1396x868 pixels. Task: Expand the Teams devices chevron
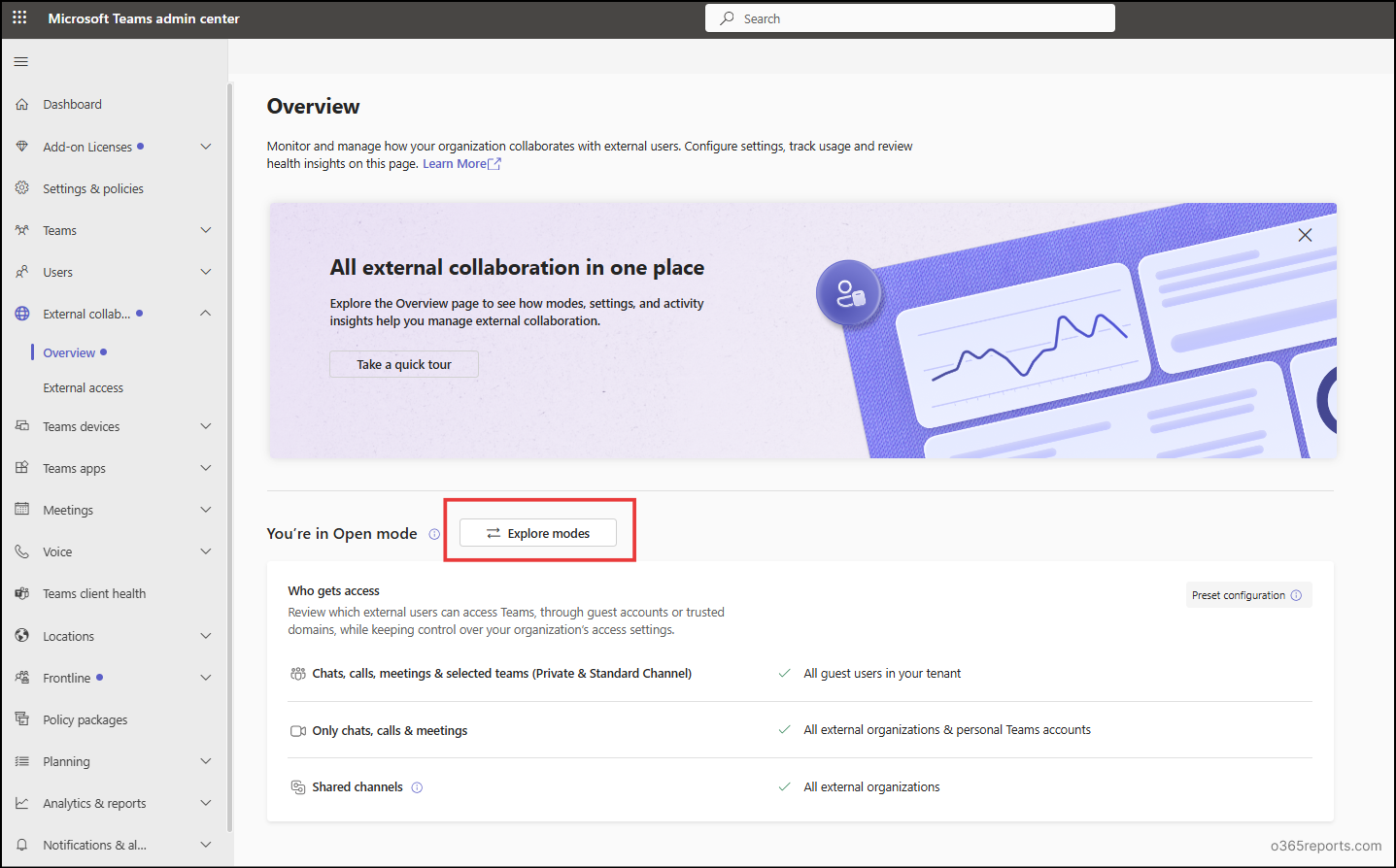(x=206, y=426)
